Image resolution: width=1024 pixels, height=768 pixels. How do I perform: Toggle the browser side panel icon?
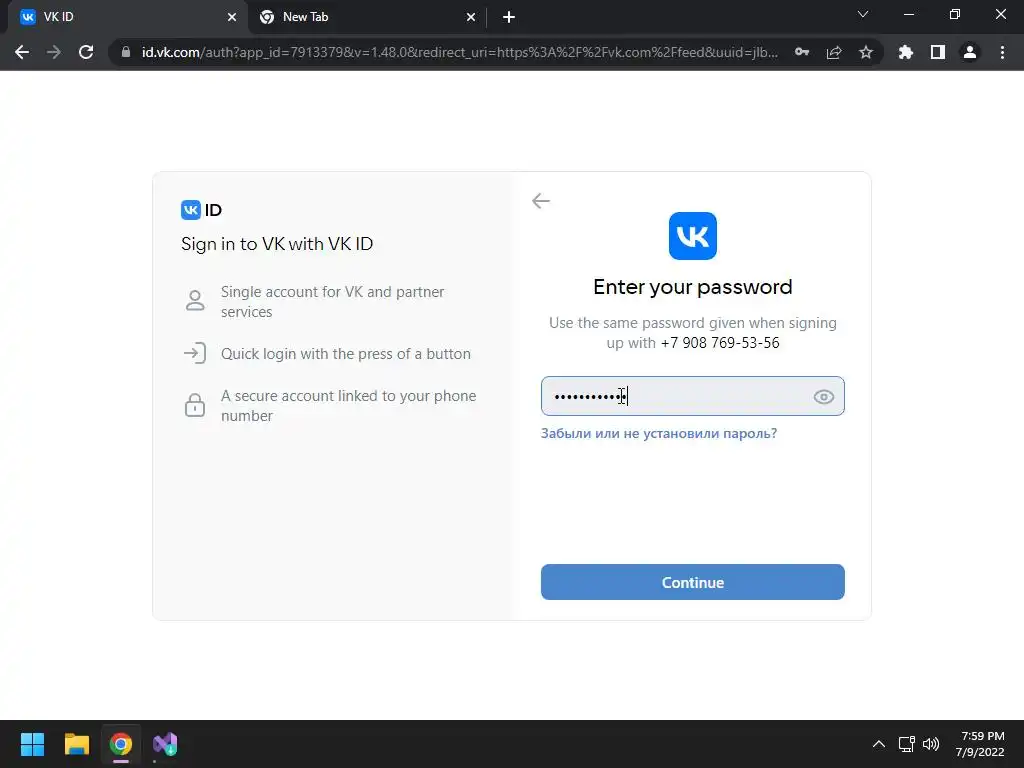pyautogui.click(x=938, y=52)
